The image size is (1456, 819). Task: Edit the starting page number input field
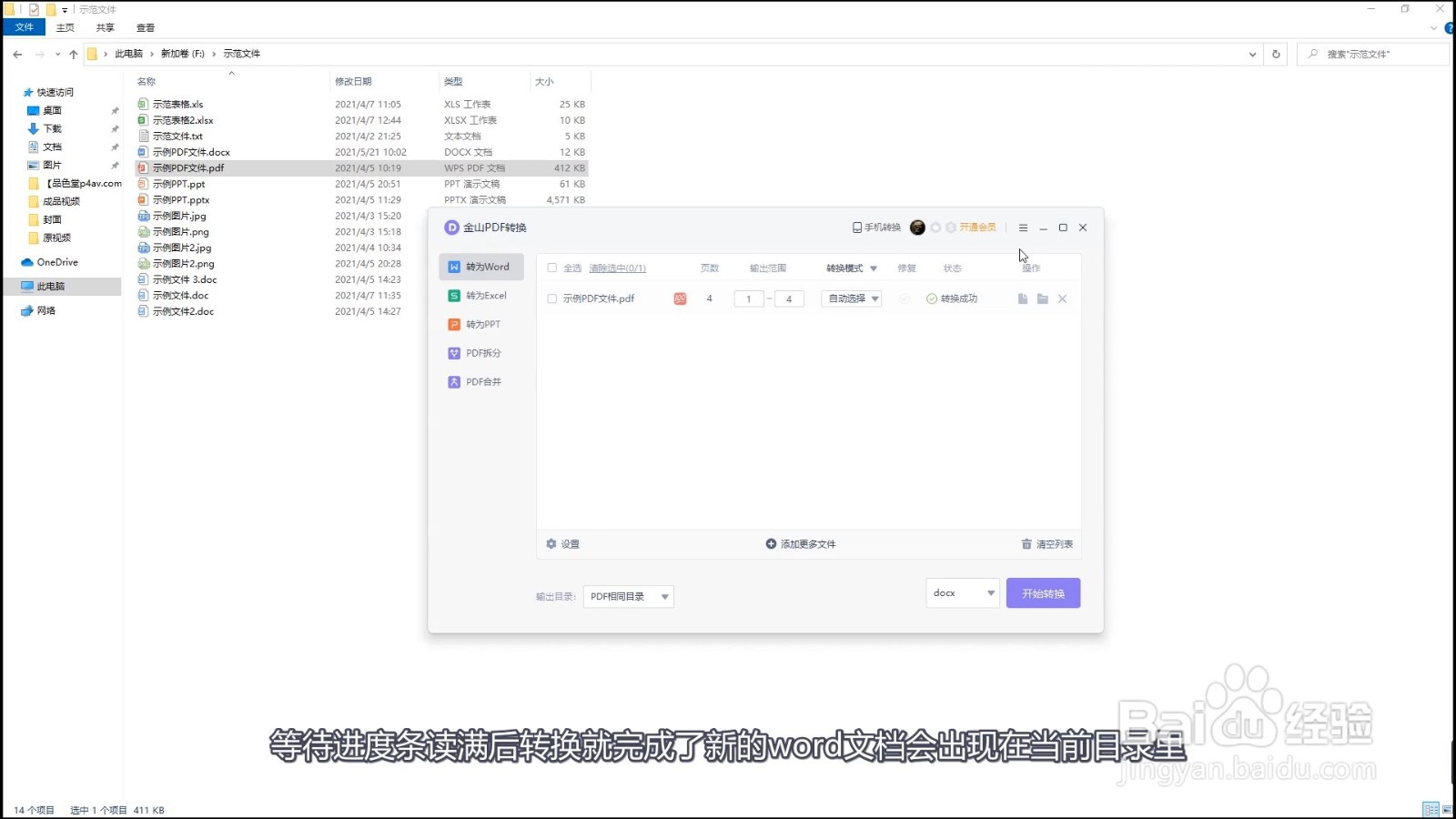[748, 298]
